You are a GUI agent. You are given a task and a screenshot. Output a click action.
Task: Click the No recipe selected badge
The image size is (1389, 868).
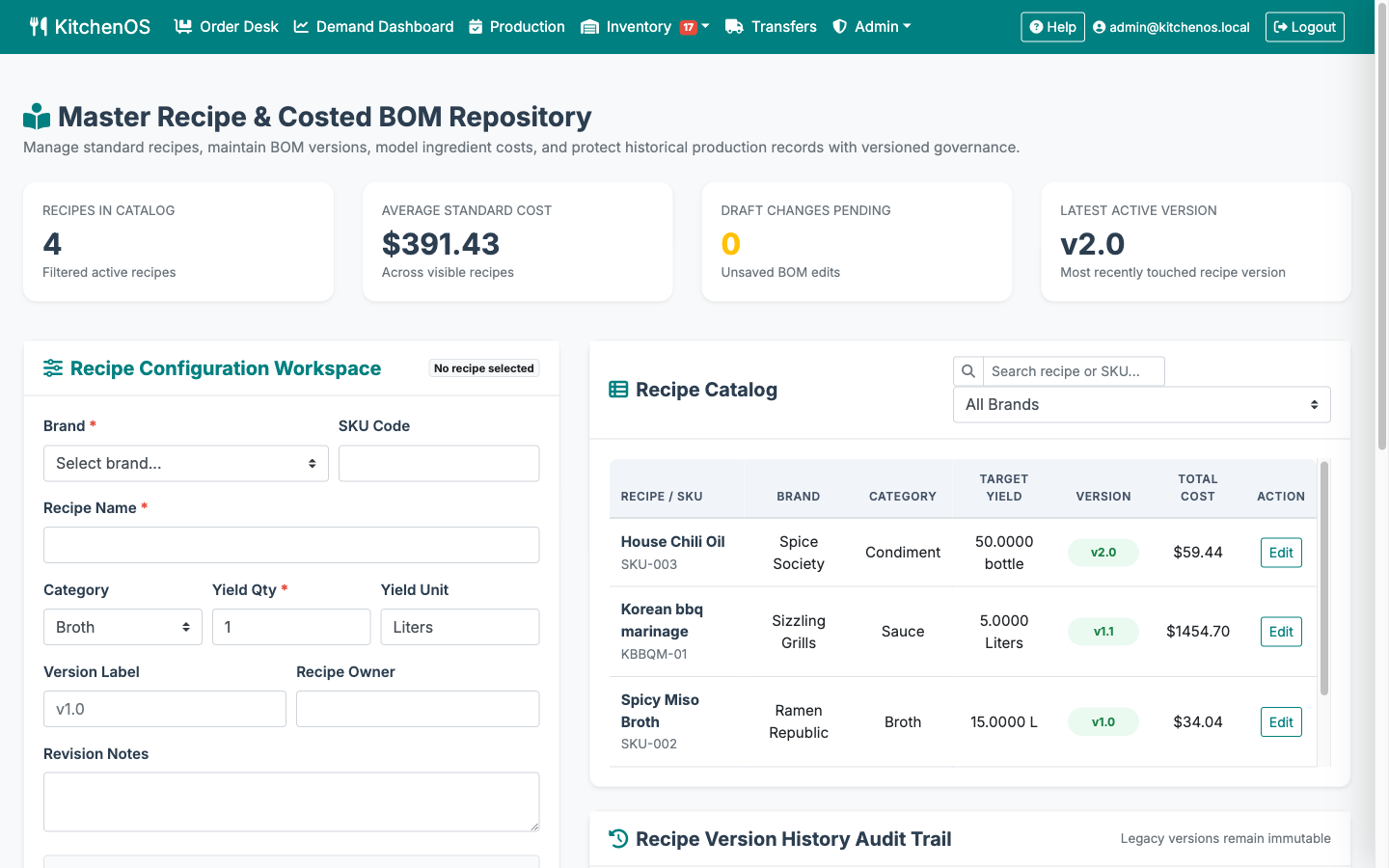click(x=483, y=368)
